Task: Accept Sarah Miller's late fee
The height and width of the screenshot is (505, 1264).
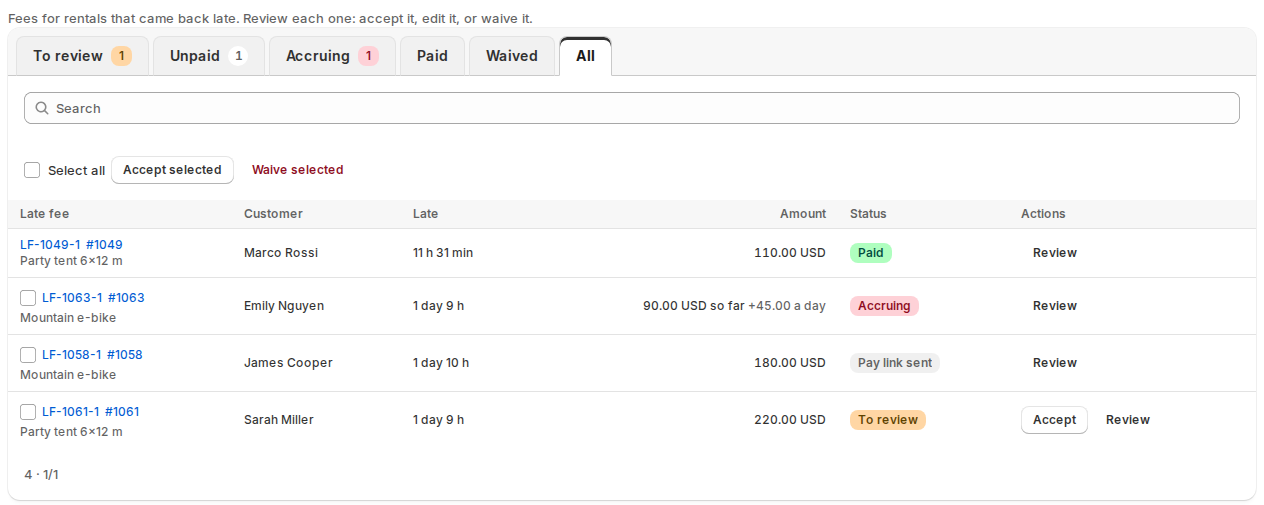Action: click(1054, 420)
